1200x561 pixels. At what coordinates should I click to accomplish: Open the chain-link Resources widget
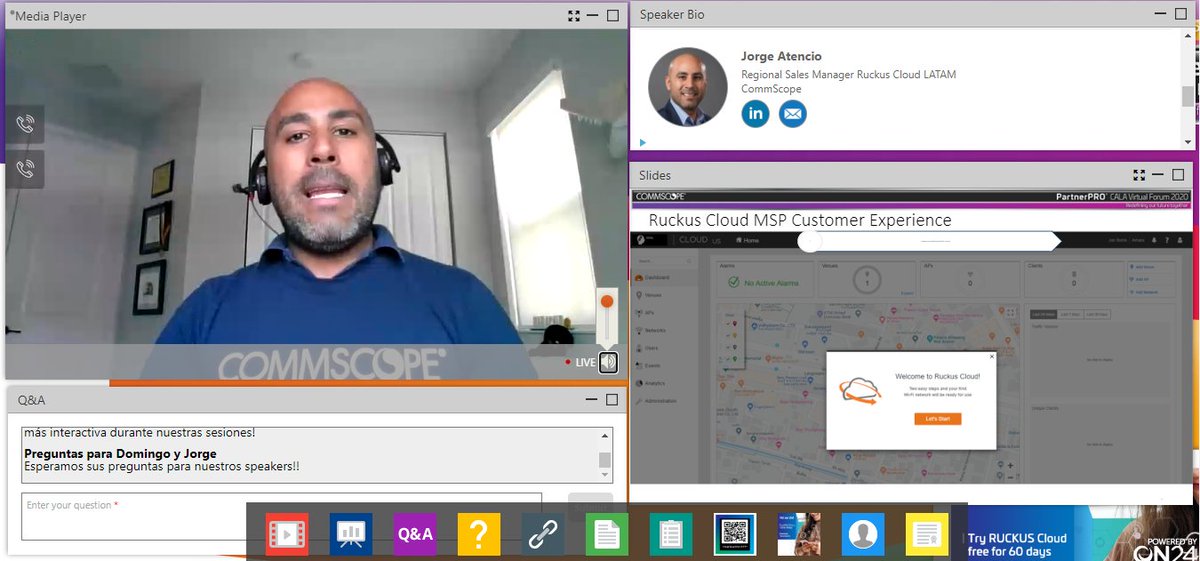pos(543,535)
